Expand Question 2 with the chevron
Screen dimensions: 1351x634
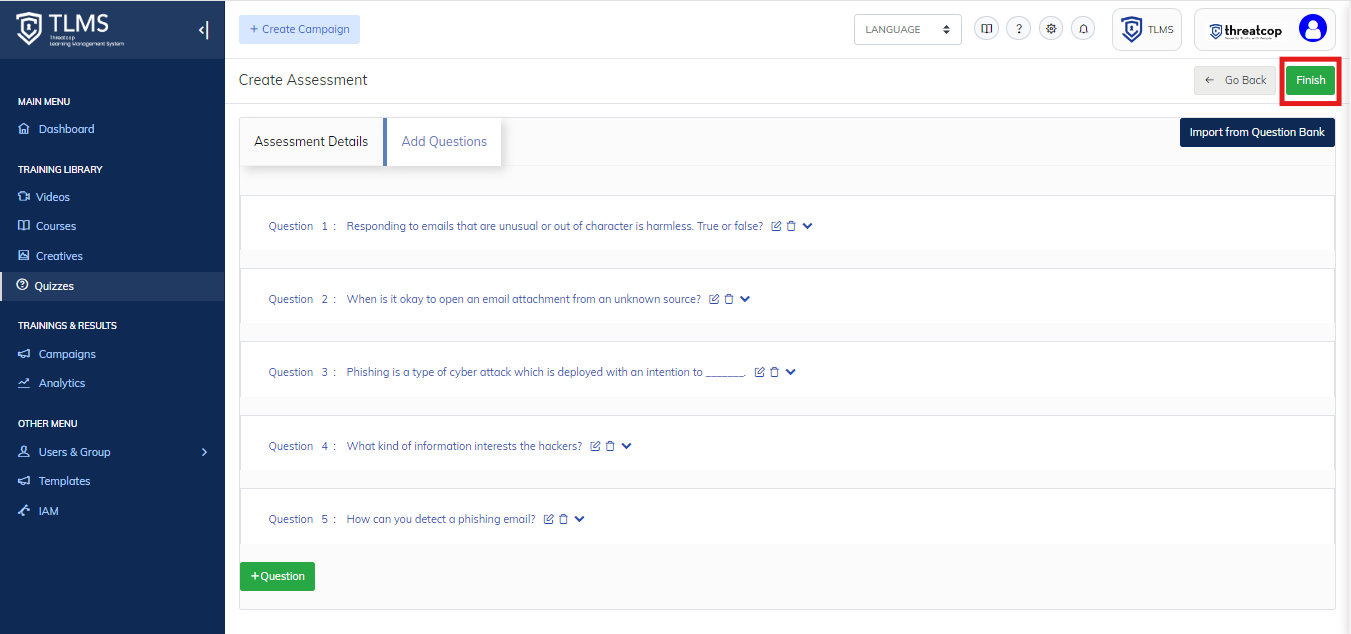coord(745,299)
